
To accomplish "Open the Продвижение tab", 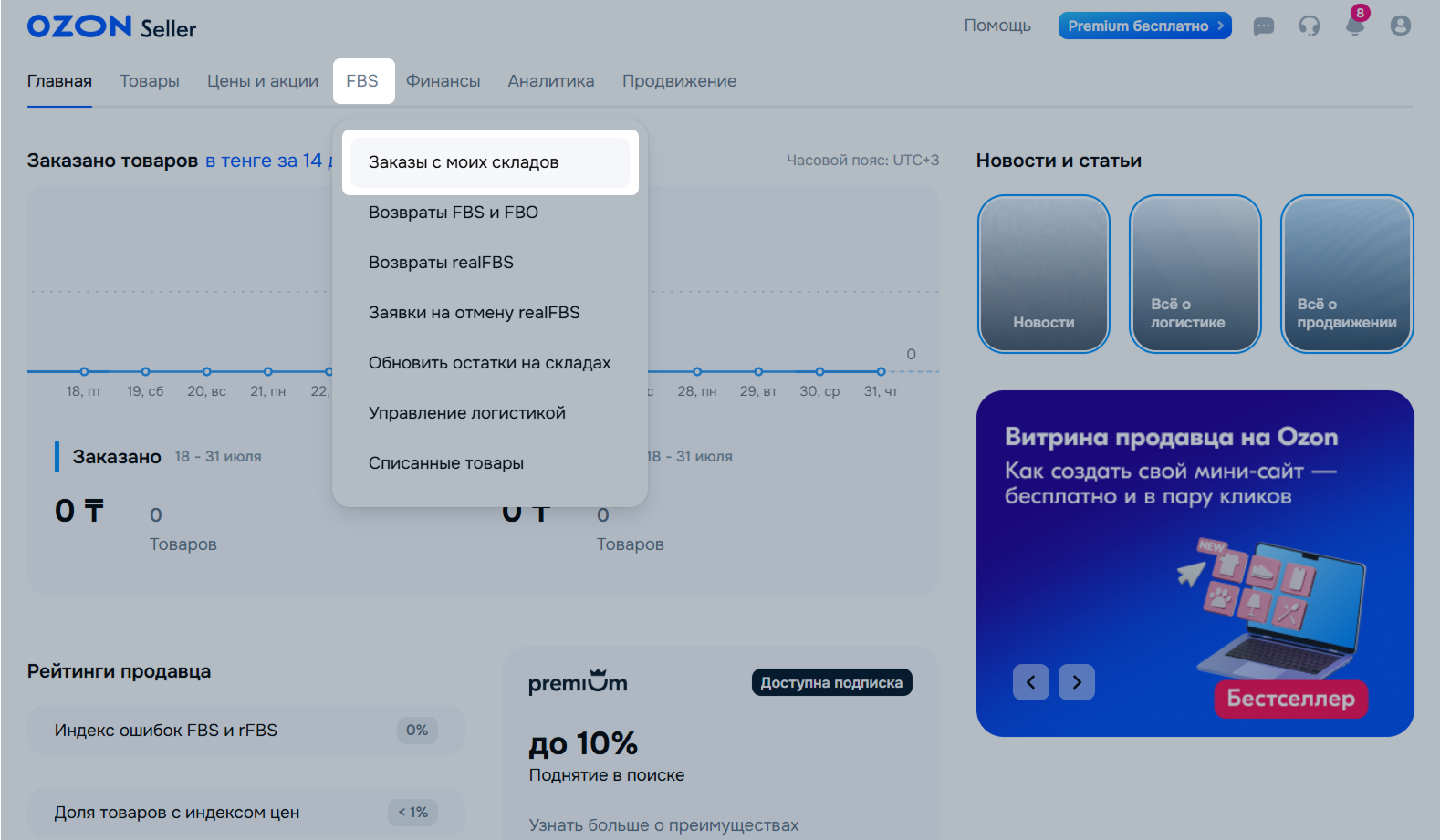I will tap(680, 81).
